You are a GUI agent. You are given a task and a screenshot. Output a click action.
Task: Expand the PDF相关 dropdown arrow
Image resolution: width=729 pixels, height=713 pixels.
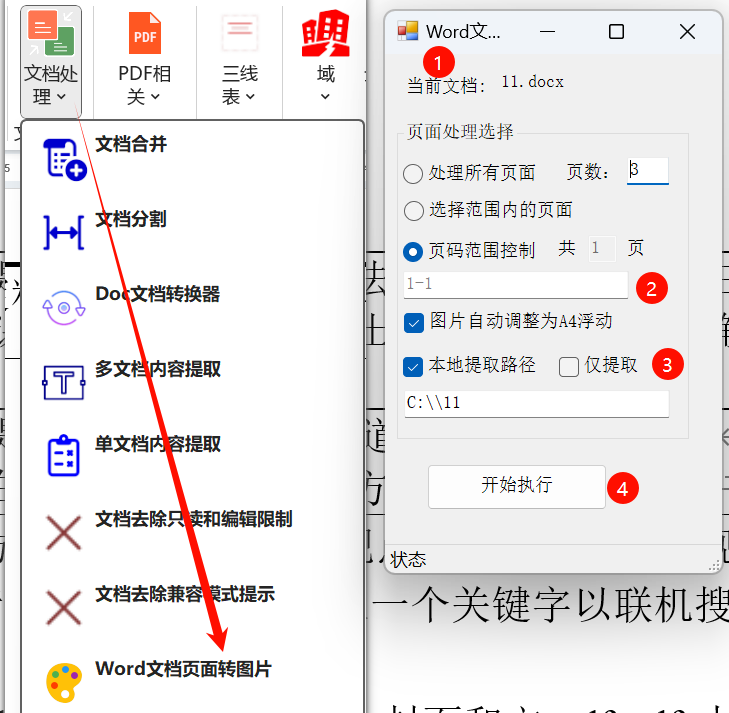point(155,97)
